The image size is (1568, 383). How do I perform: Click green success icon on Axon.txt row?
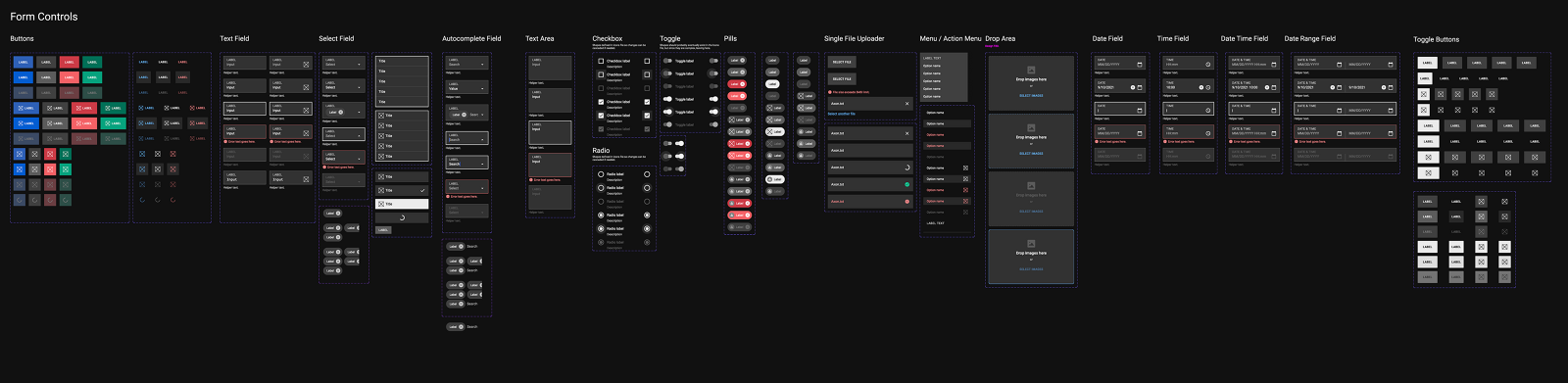[x=906, y=184]
